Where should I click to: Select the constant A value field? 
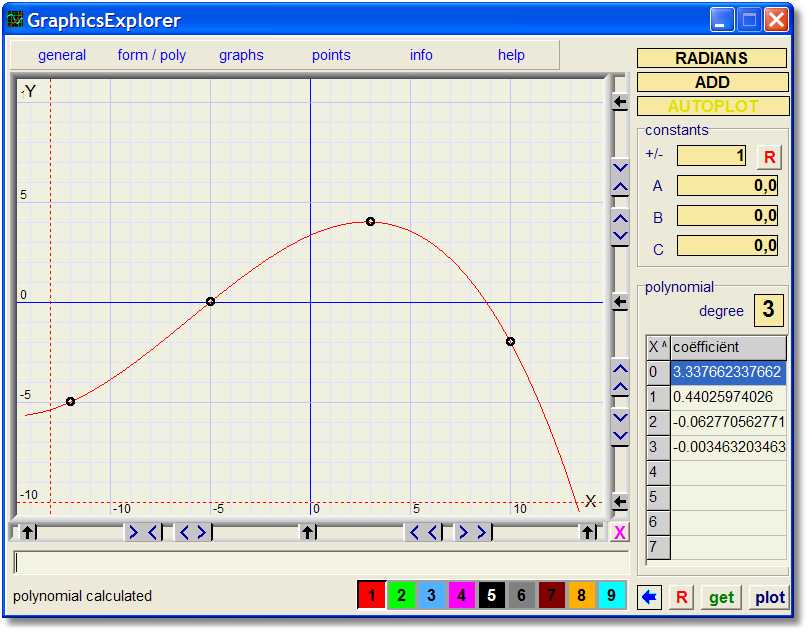pos(727,186)
